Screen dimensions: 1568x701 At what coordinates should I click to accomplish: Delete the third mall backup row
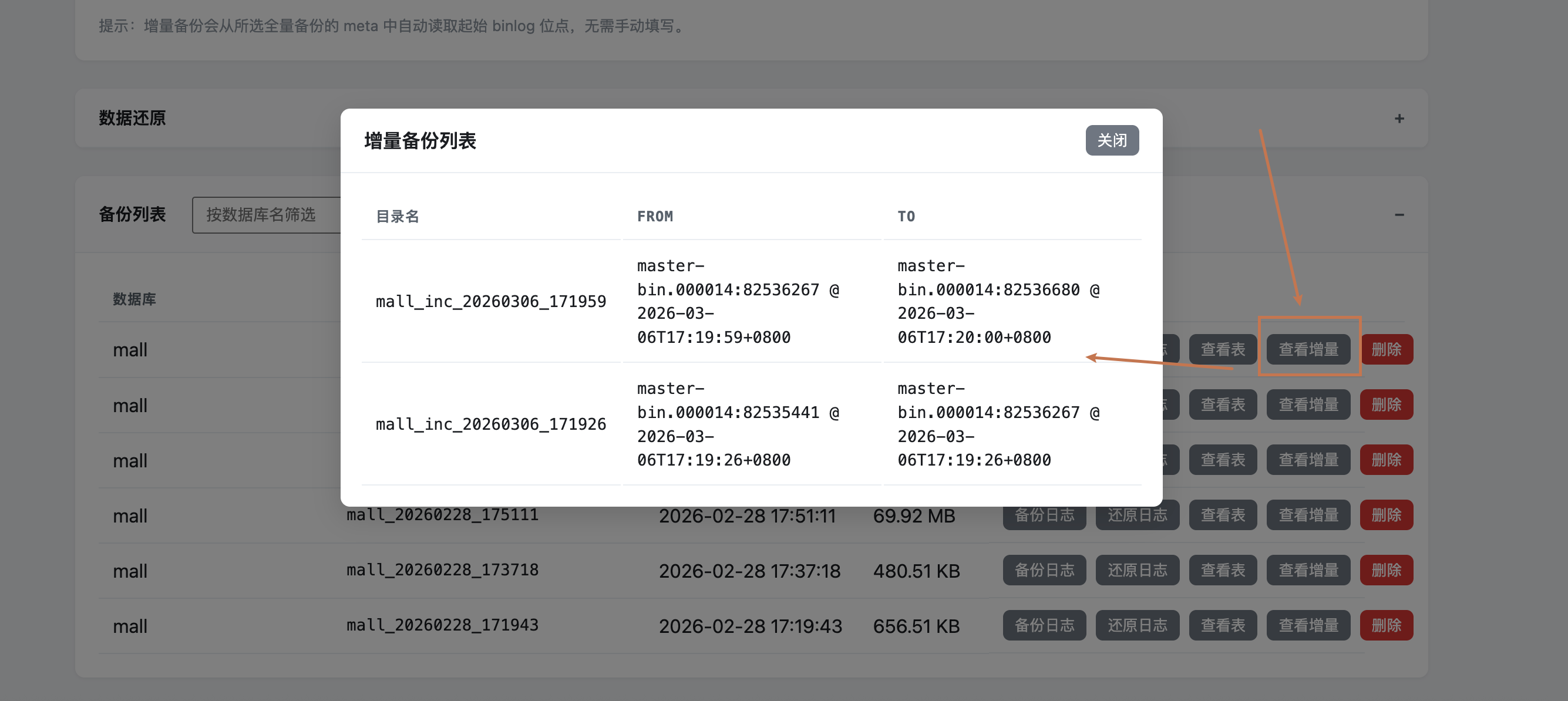pyautogui.click(x=1386, y=460)
